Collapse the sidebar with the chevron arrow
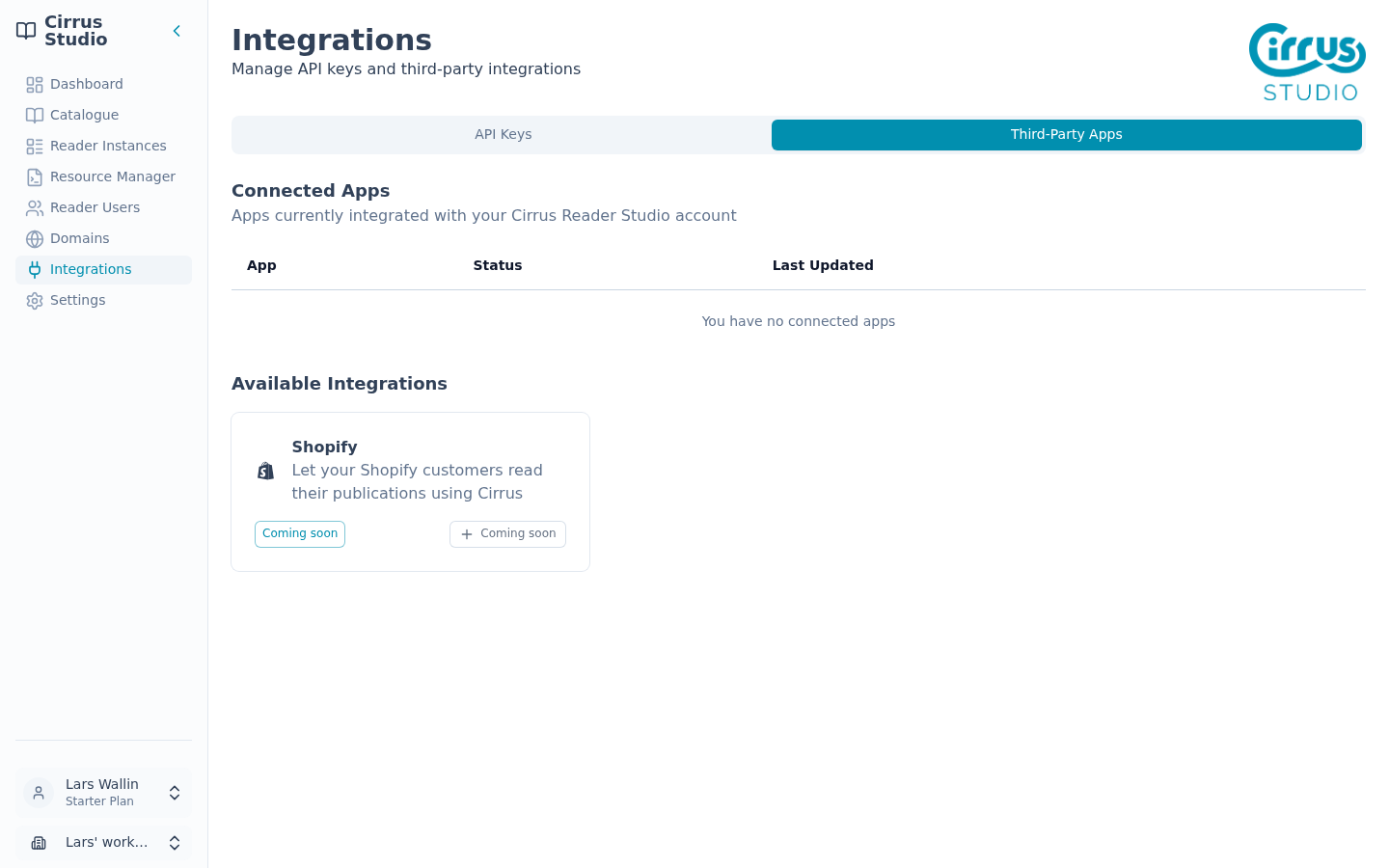This screenshot has height=868, width=1389. click(x=177, y=31)
